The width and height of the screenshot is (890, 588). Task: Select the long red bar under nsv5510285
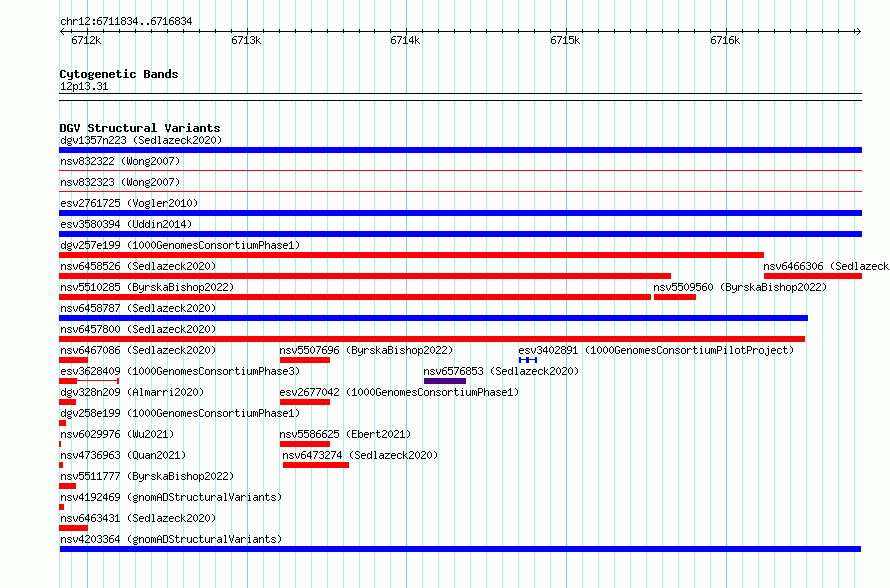click(x=355, y=297)
